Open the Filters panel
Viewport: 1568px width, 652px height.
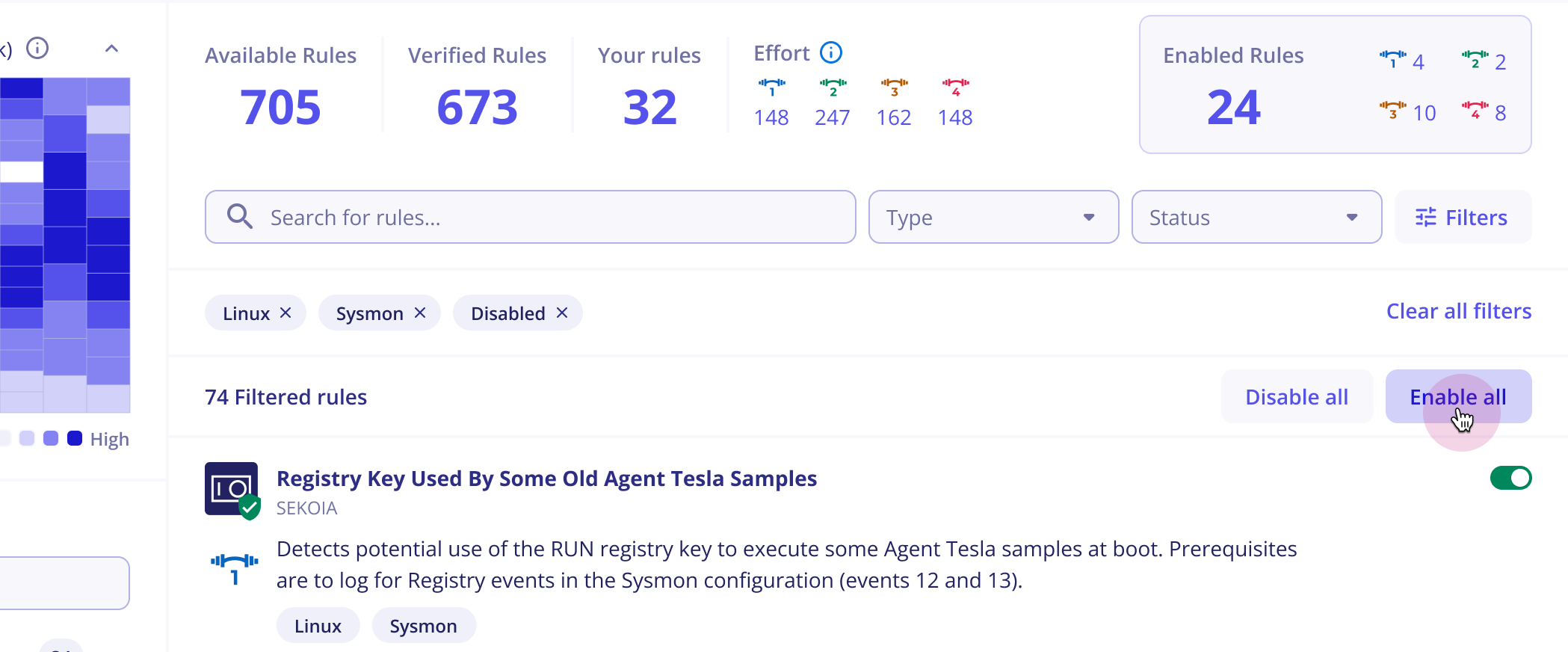[x=1462, y=217]
